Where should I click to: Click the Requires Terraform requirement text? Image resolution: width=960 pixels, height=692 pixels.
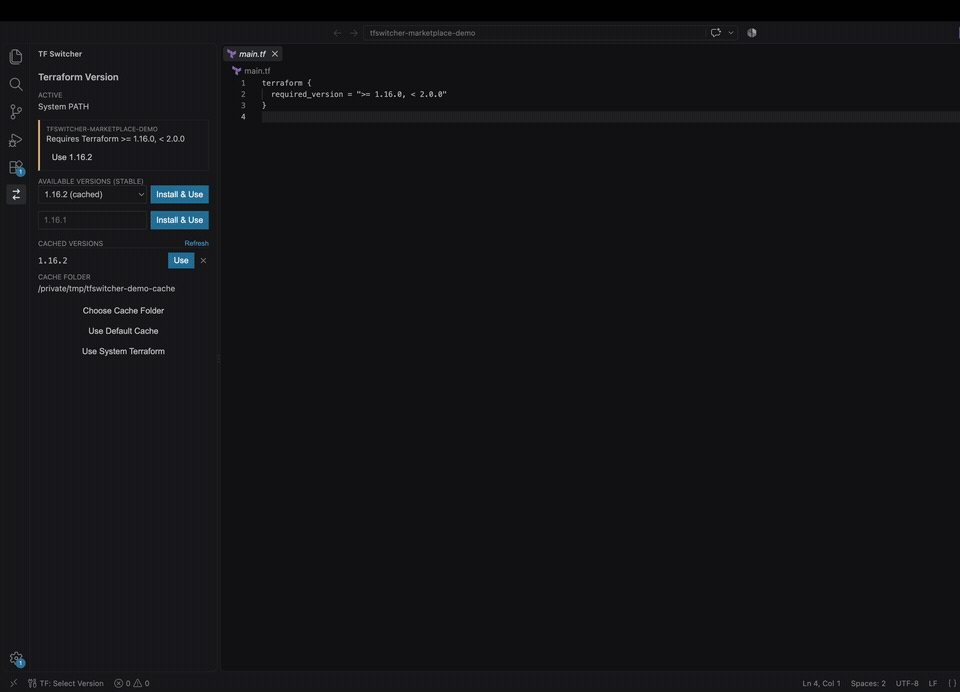116,139
